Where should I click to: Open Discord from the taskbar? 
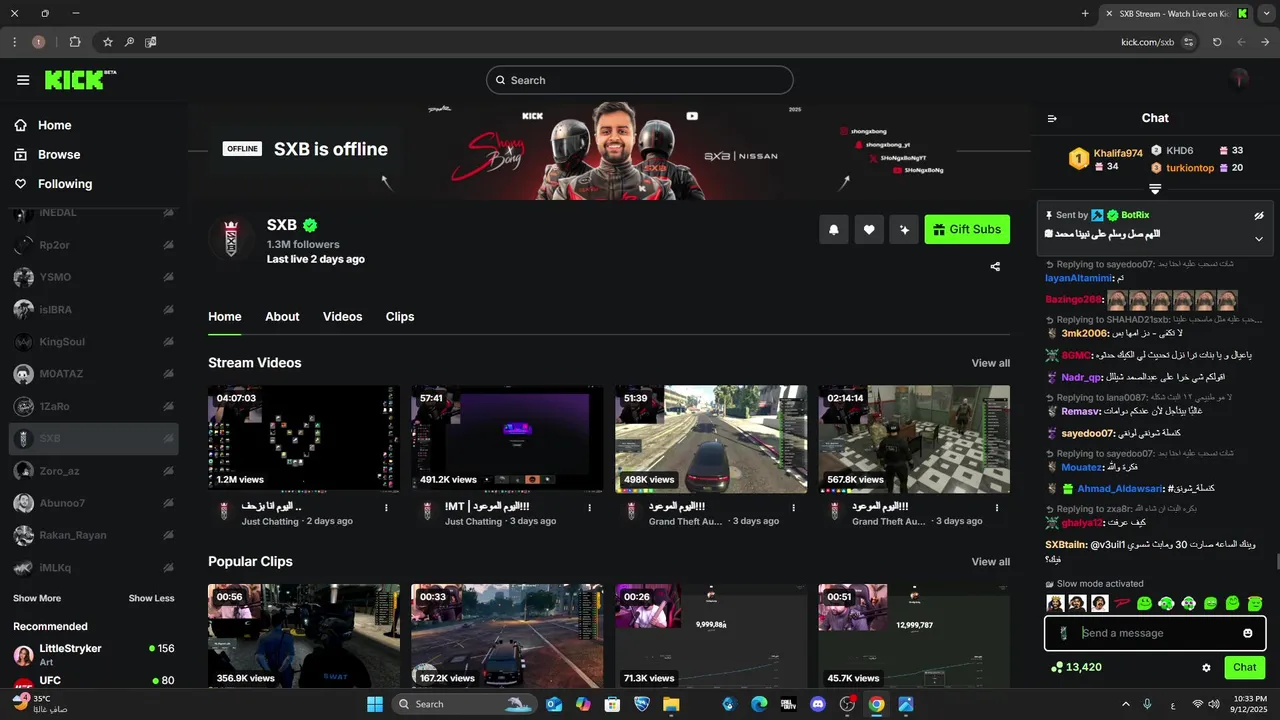click(x=819, y=704)
